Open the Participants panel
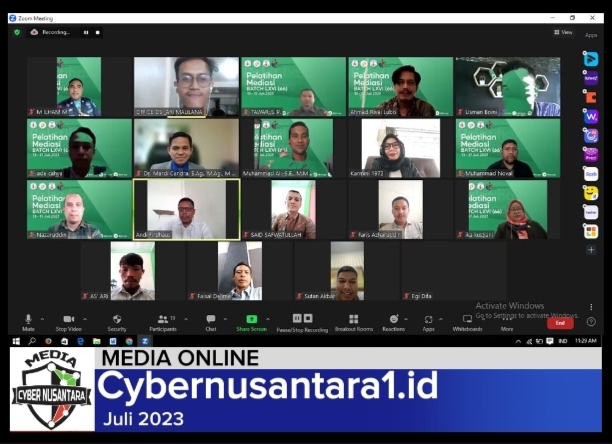 (163, 322)
